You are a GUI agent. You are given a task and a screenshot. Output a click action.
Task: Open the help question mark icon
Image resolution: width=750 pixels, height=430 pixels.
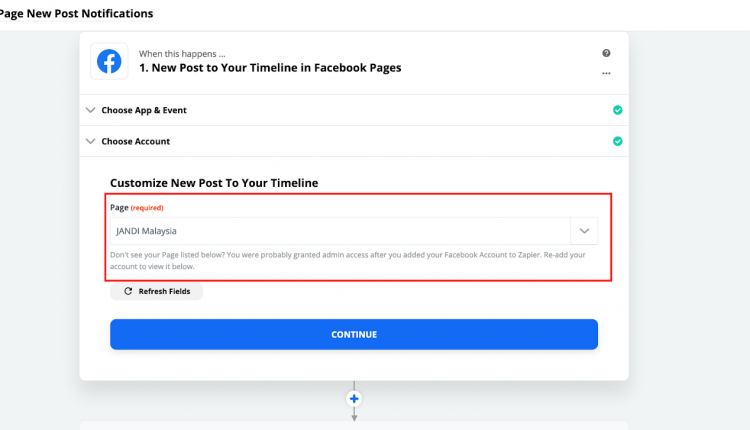point(606,53)
